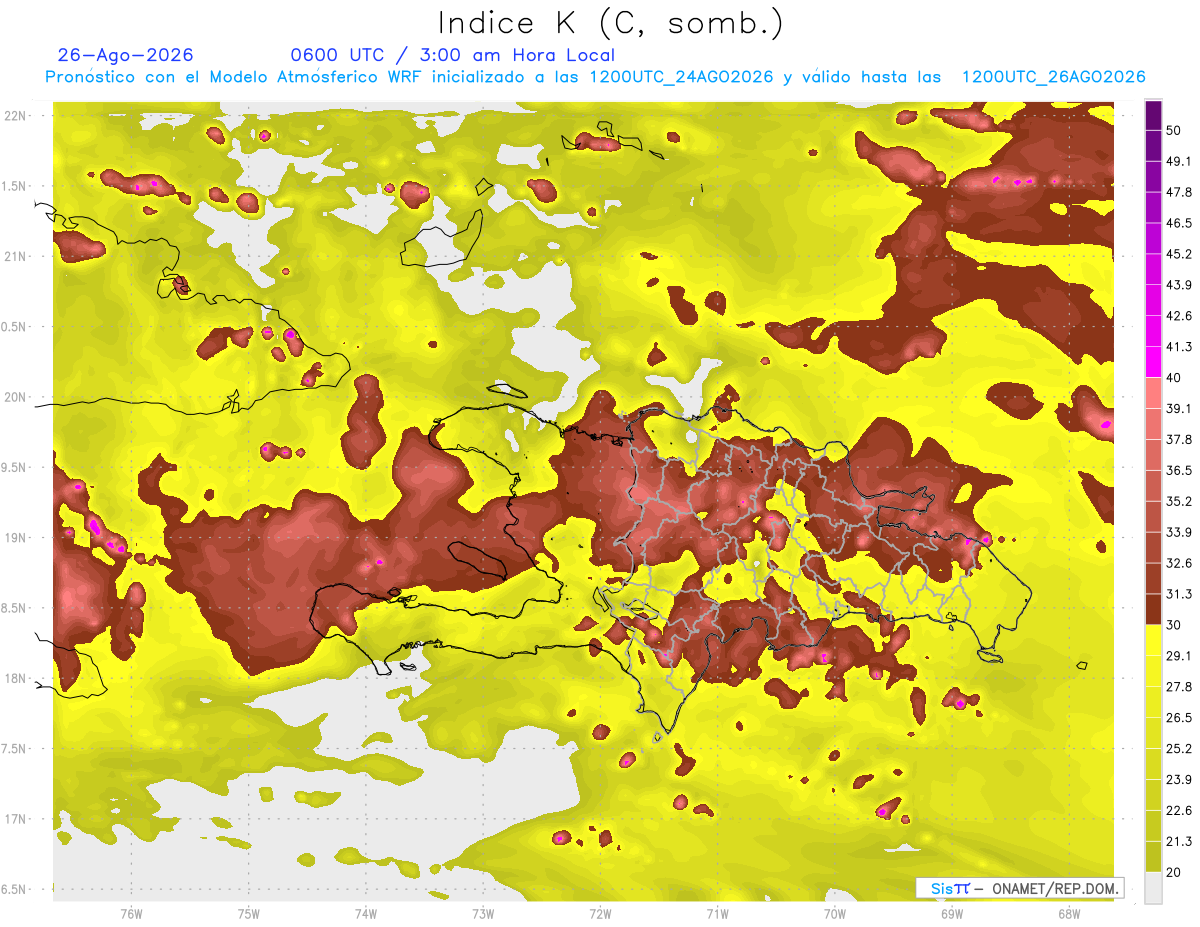1200x927 pixels.
Task: Click the dark purple colorbar swatch above 50
Action: pyautogui.click(x=1153, y=115)
